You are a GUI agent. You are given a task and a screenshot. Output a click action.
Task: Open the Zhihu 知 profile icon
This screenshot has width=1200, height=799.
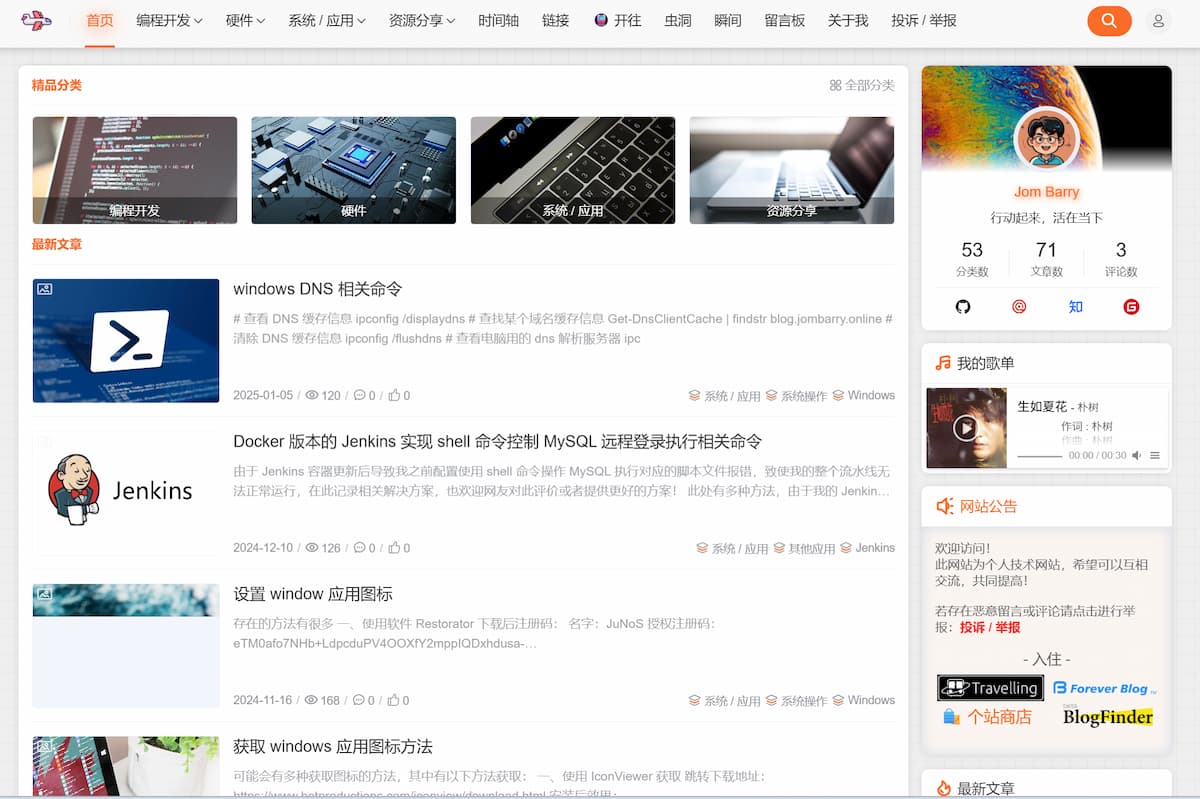[x=1075, y=307]
